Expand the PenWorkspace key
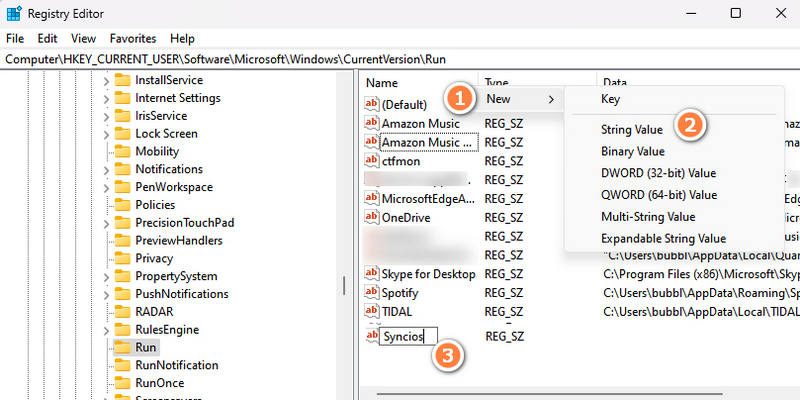Screen dimensions: 800x400 click(106, 188)
